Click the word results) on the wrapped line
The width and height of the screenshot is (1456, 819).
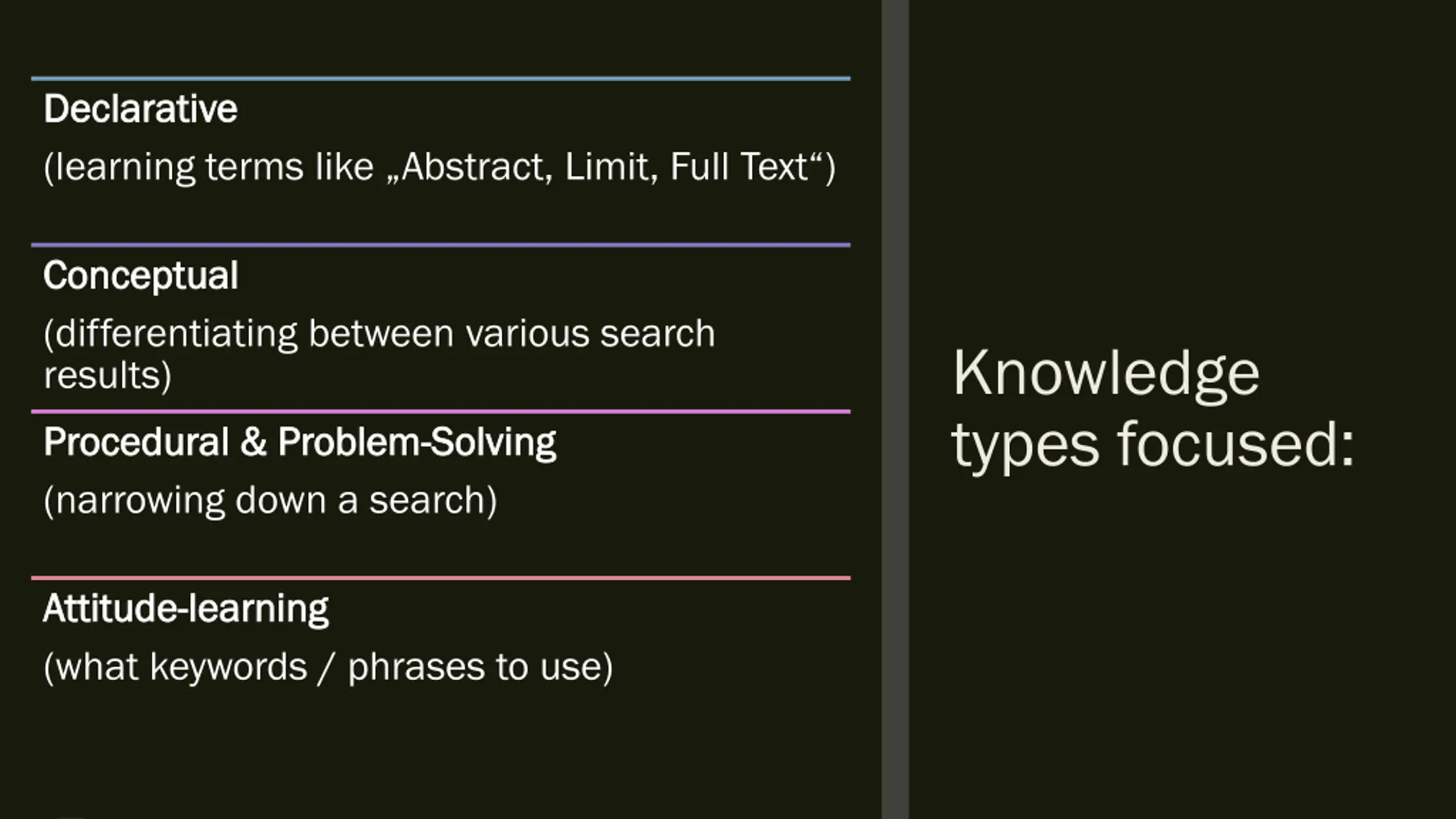point(107,376)
